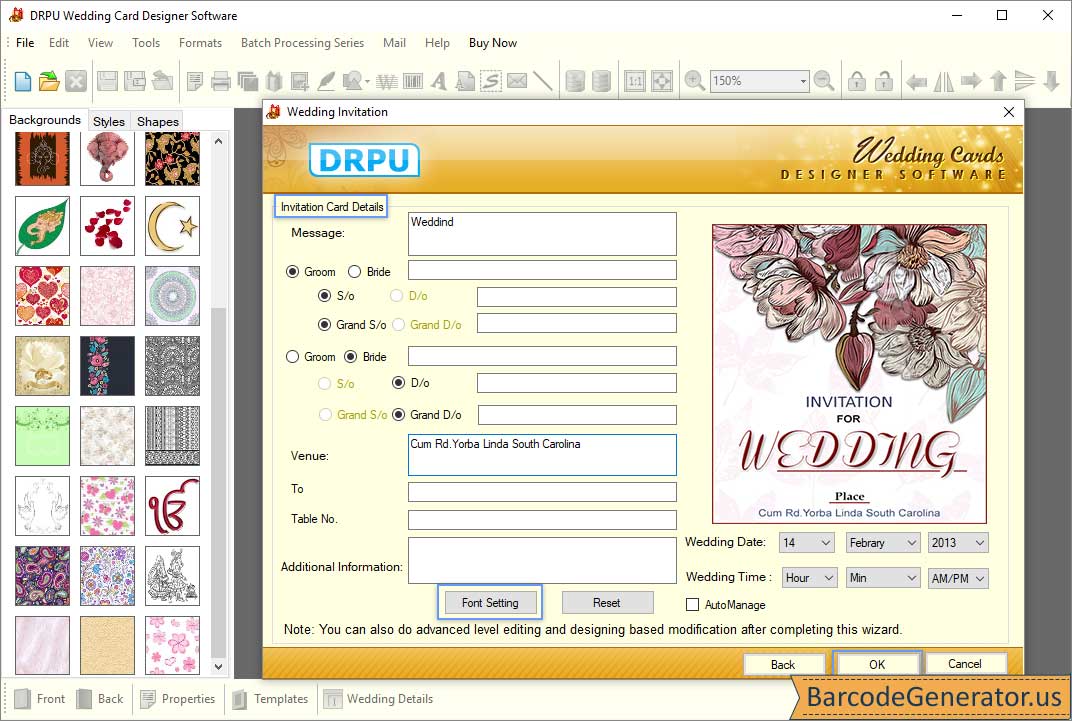Click the New document icon
This screenshot has width=1072, height=721.
[23, 81]
